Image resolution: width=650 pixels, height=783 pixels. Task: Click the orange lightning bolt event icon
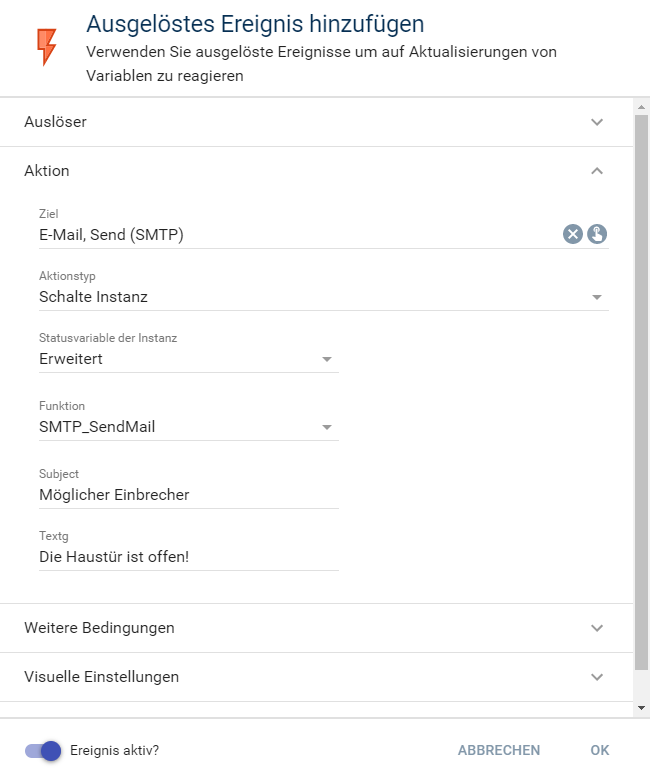click(x=46, y=47)
